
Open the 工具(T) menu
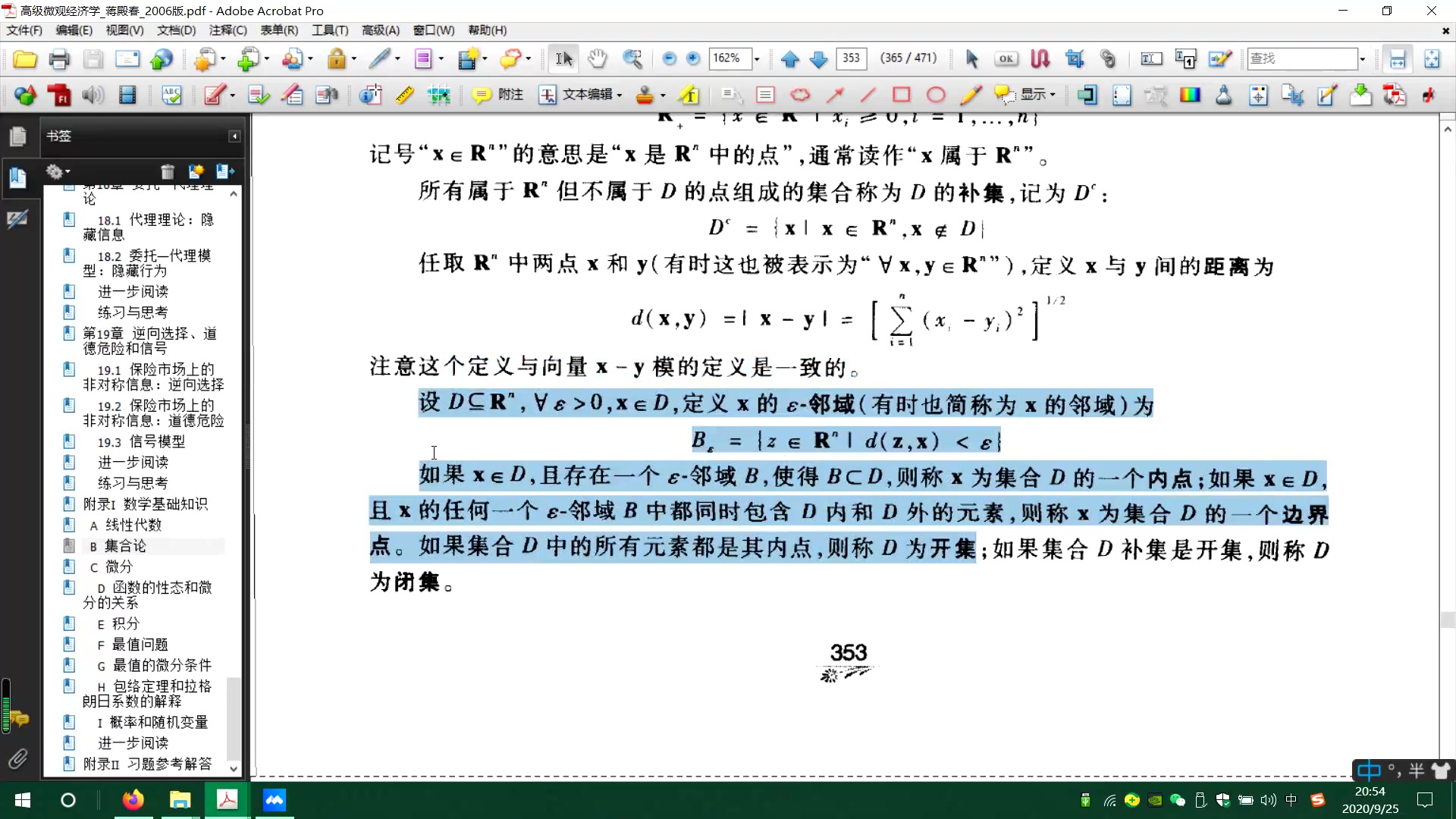tap(330, 30)
